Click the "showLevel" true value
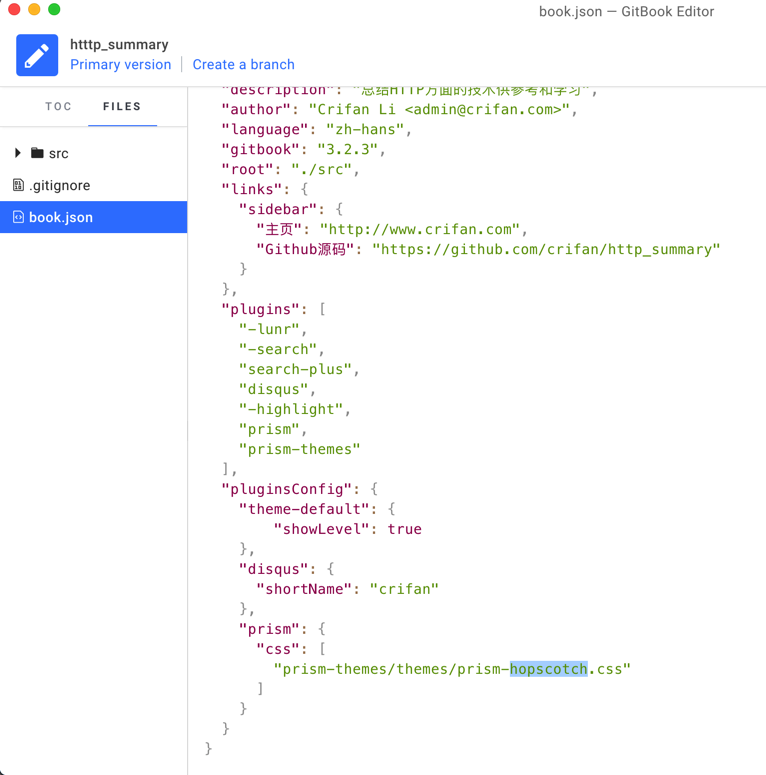Viewport: 766px width, 775px height. tap(404, 529)
